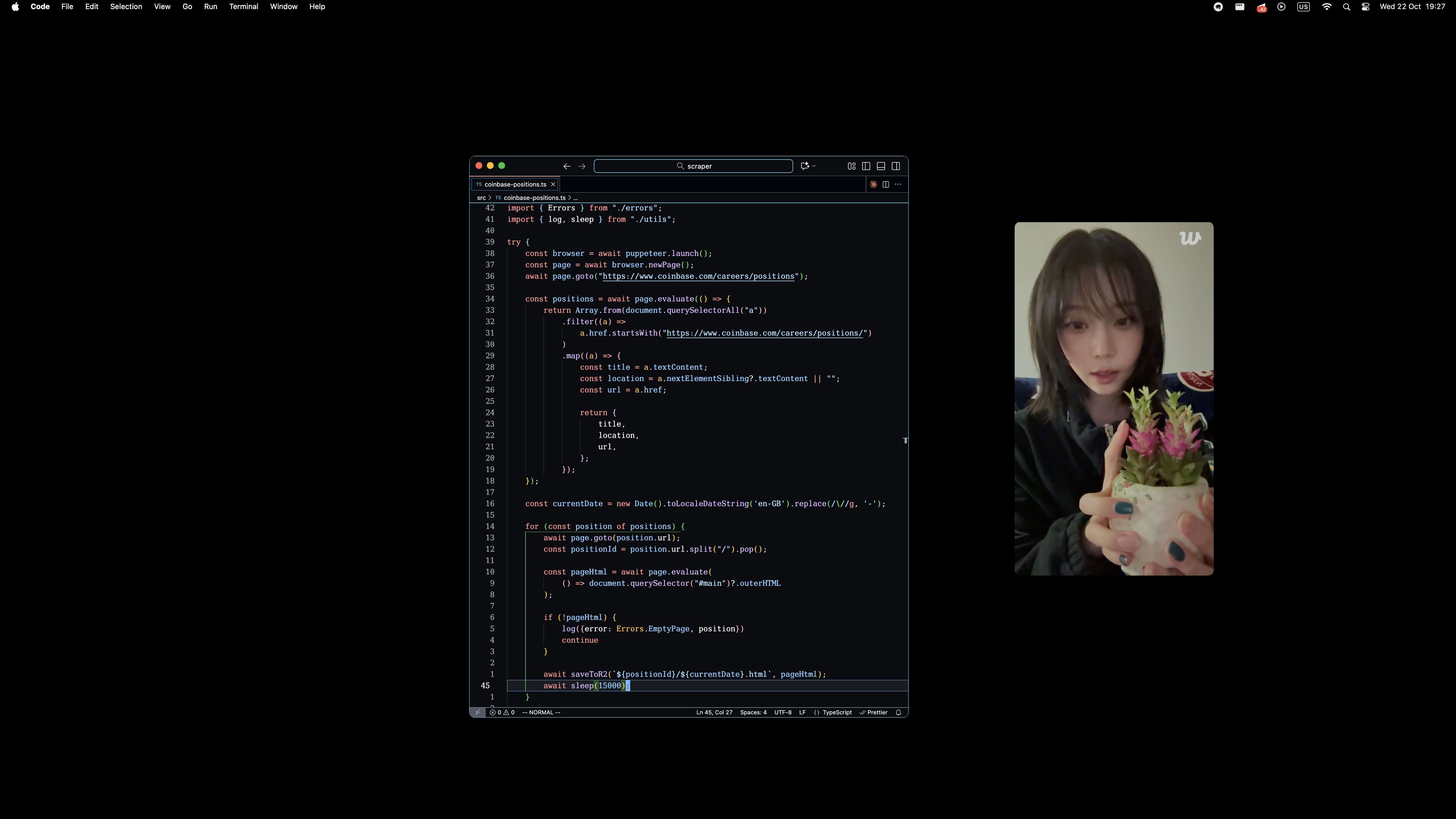Open the Claude sparkle icon in editor toolbar
The height and width of the screenshot is (819, 1456).
point(873,184)
